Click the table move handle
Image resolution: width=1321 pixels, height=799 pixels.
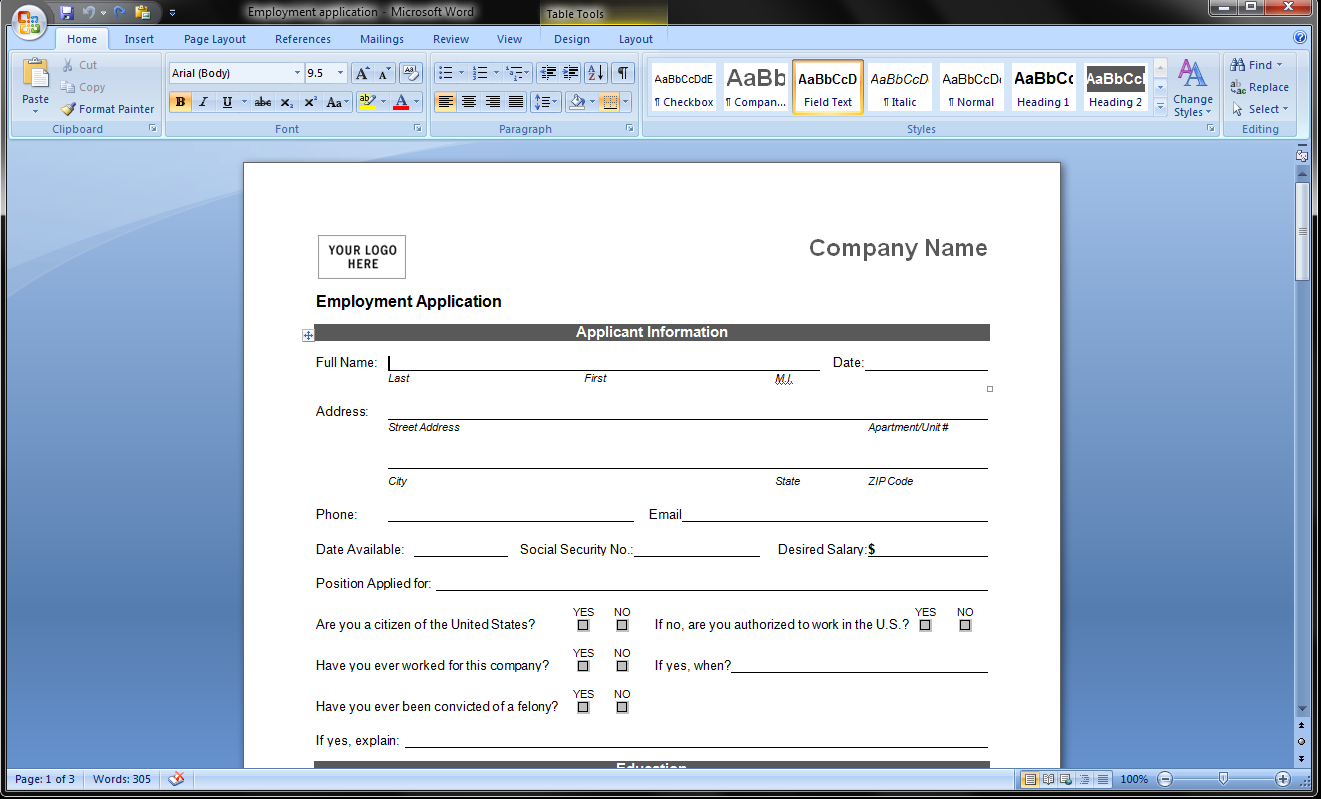tap(308, 335)
